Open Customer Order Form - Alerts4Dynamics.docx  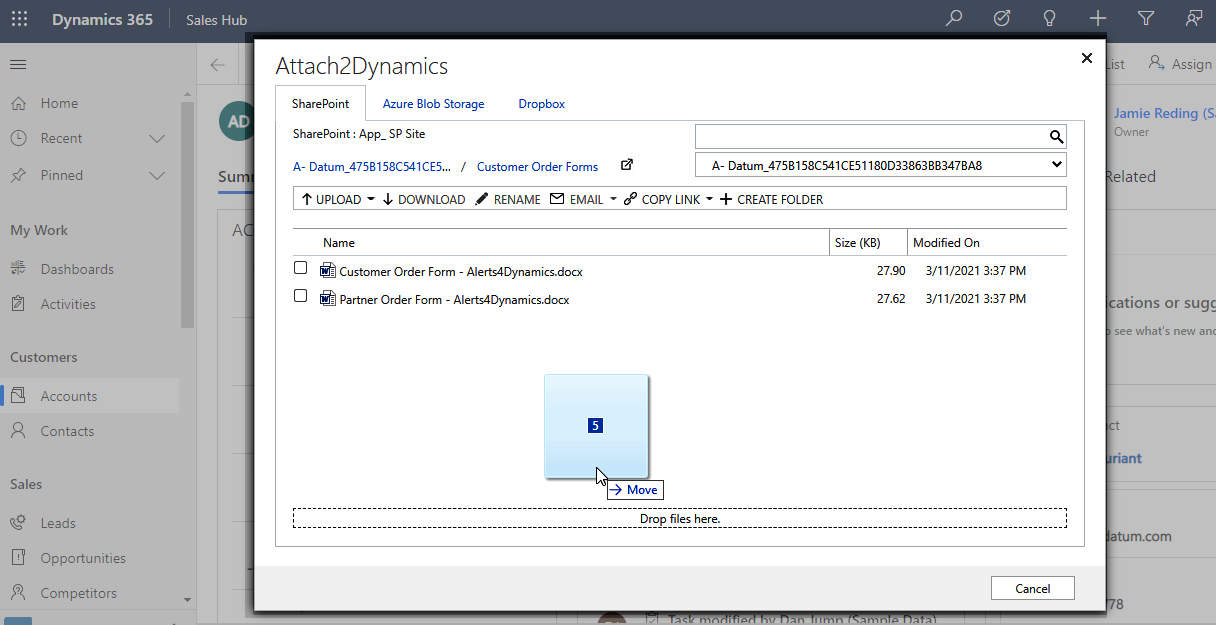[461, 271]
